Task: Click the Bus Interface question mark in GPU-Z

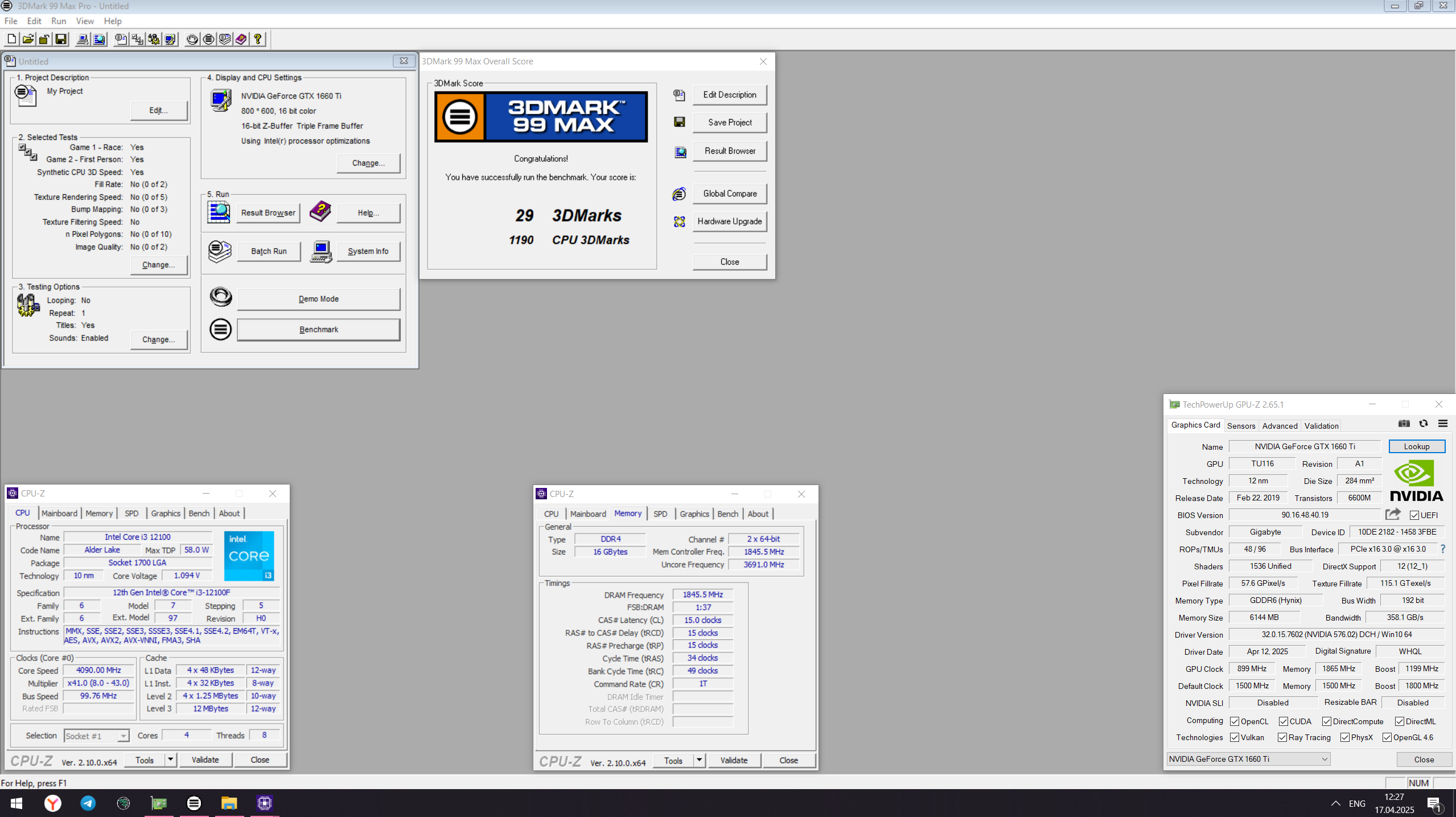Action: (x=1442, y=549)
